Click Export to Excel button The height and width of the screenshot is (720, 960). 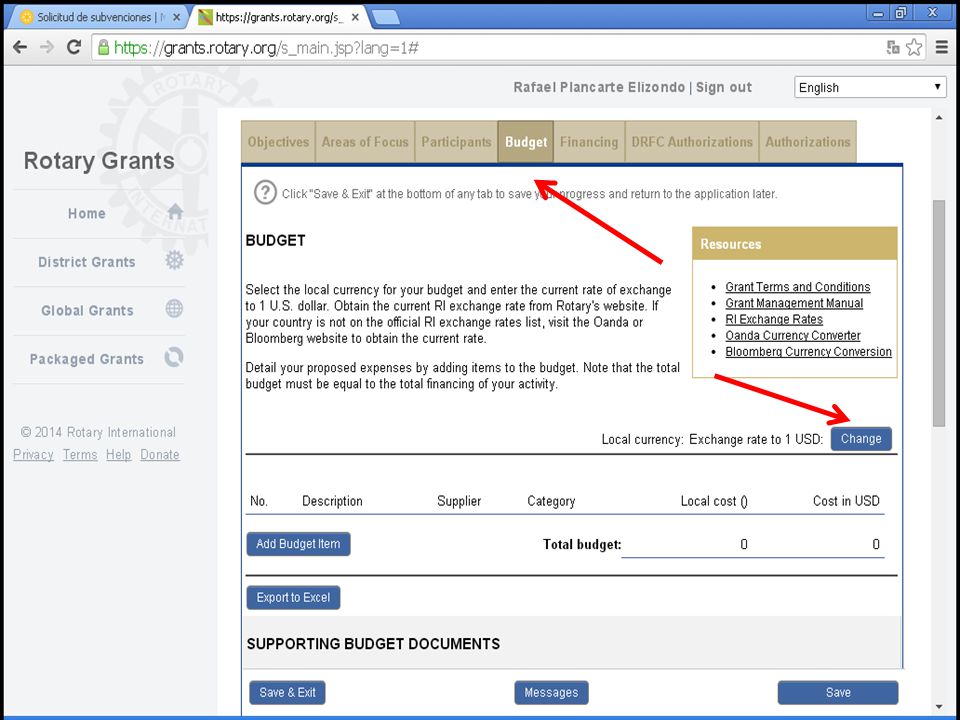coord(293,598)
